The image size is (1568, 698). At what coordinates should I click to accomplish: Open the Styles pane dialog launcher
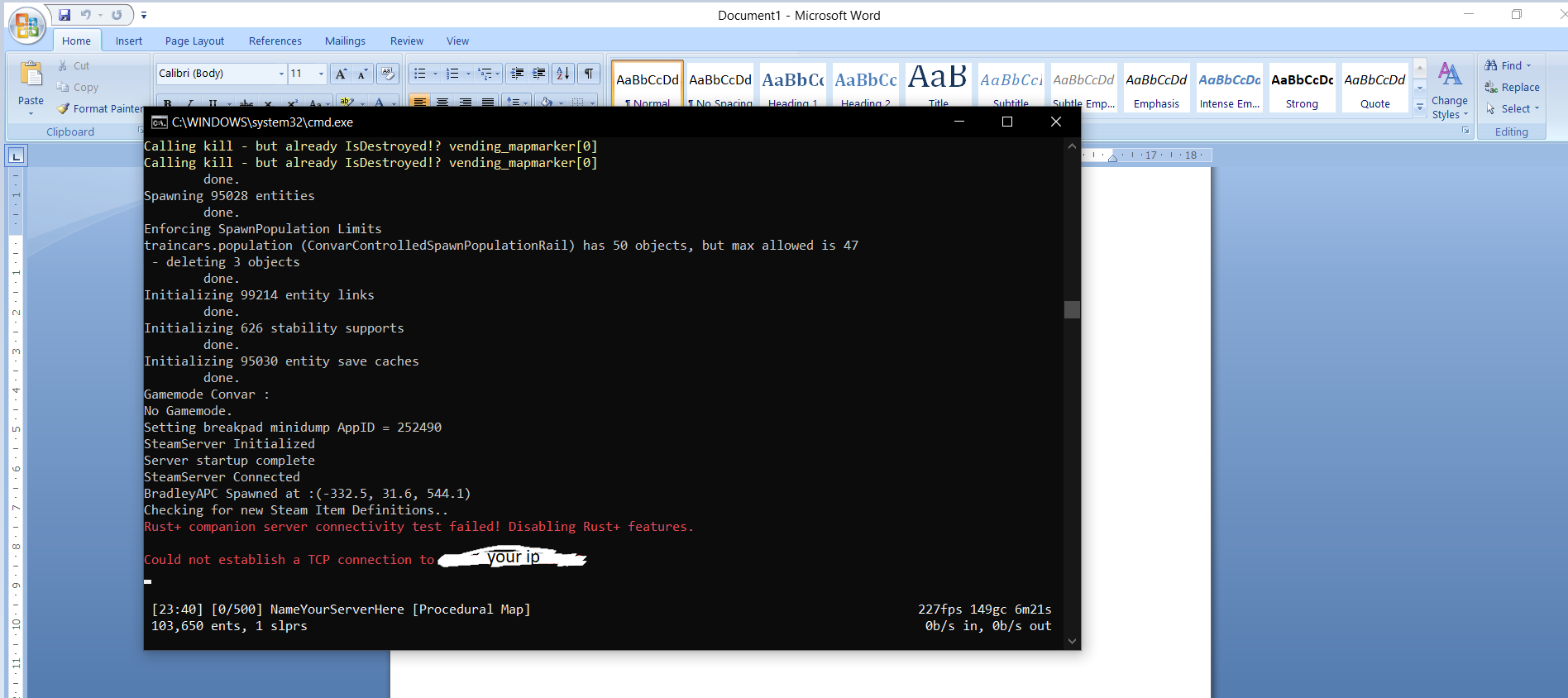click(x=1465, y=131)
